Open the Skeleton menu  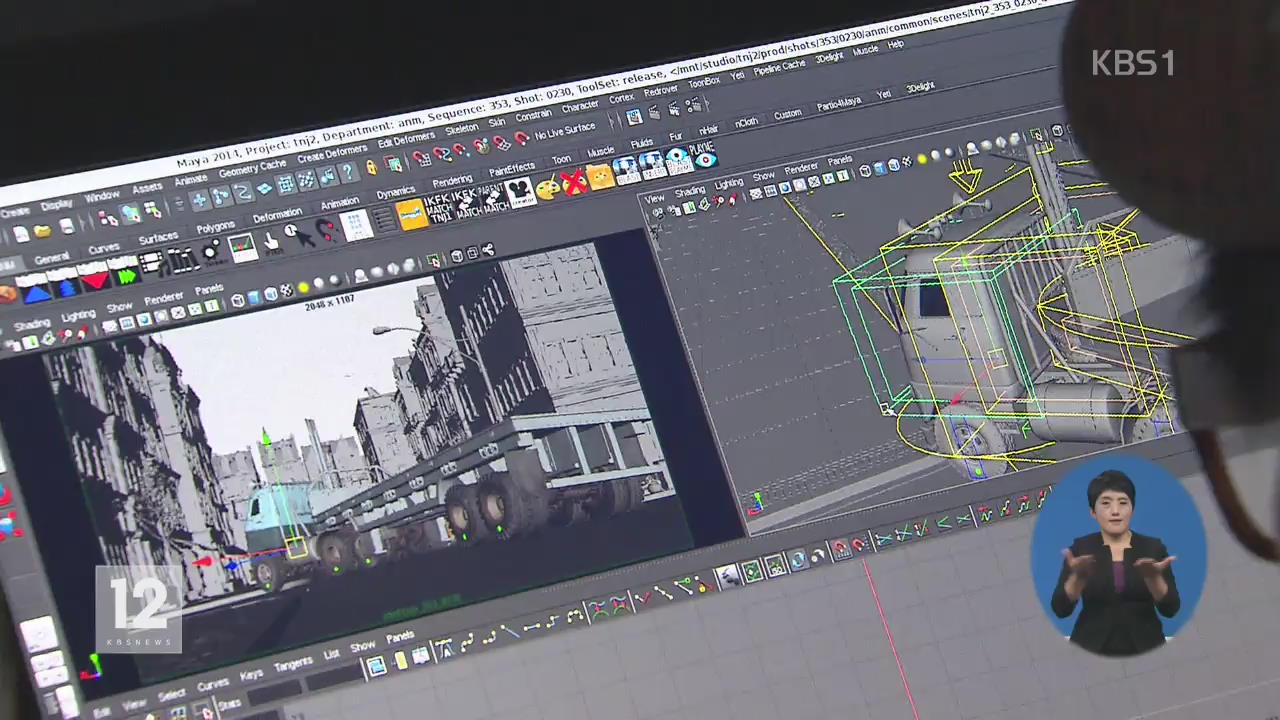[x=461, y=130]
